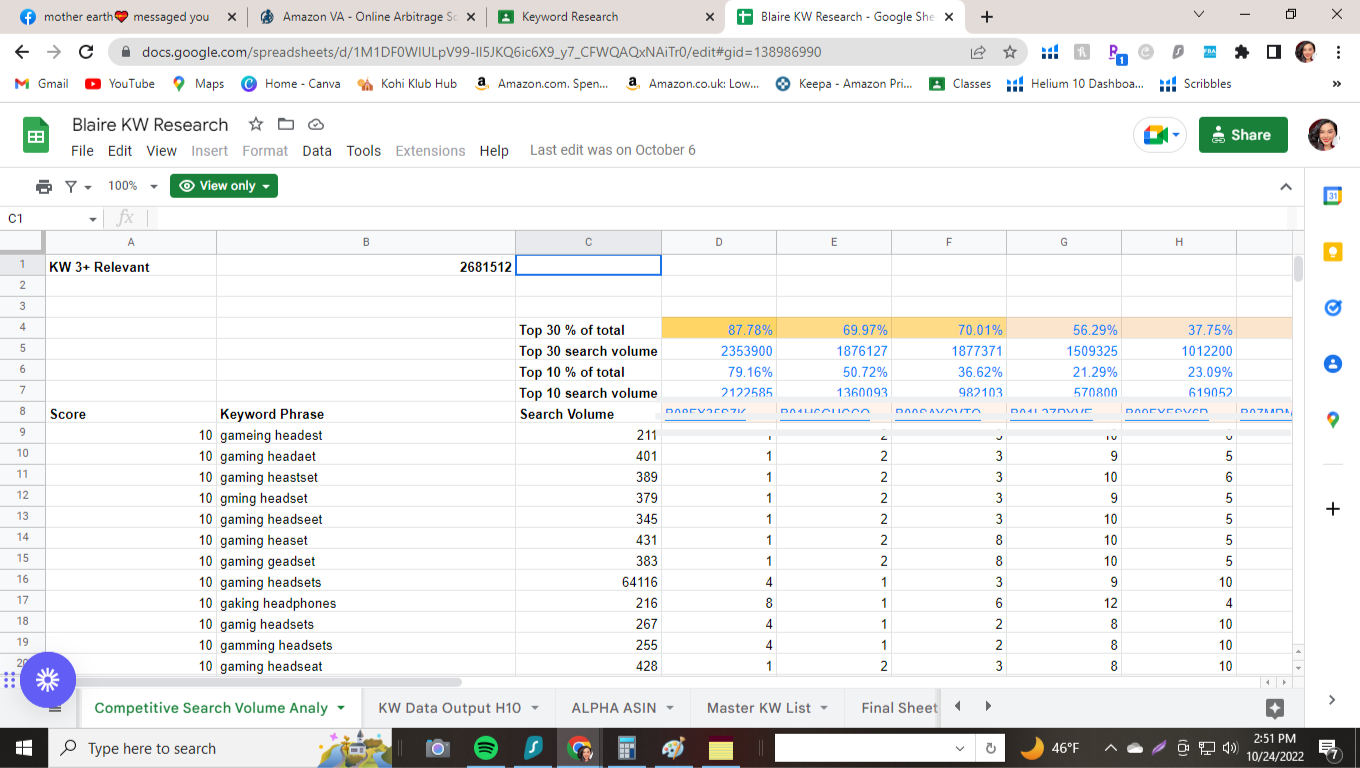
Task: Open the Calculator from the taskbar
Action: [x=627, y=748]
